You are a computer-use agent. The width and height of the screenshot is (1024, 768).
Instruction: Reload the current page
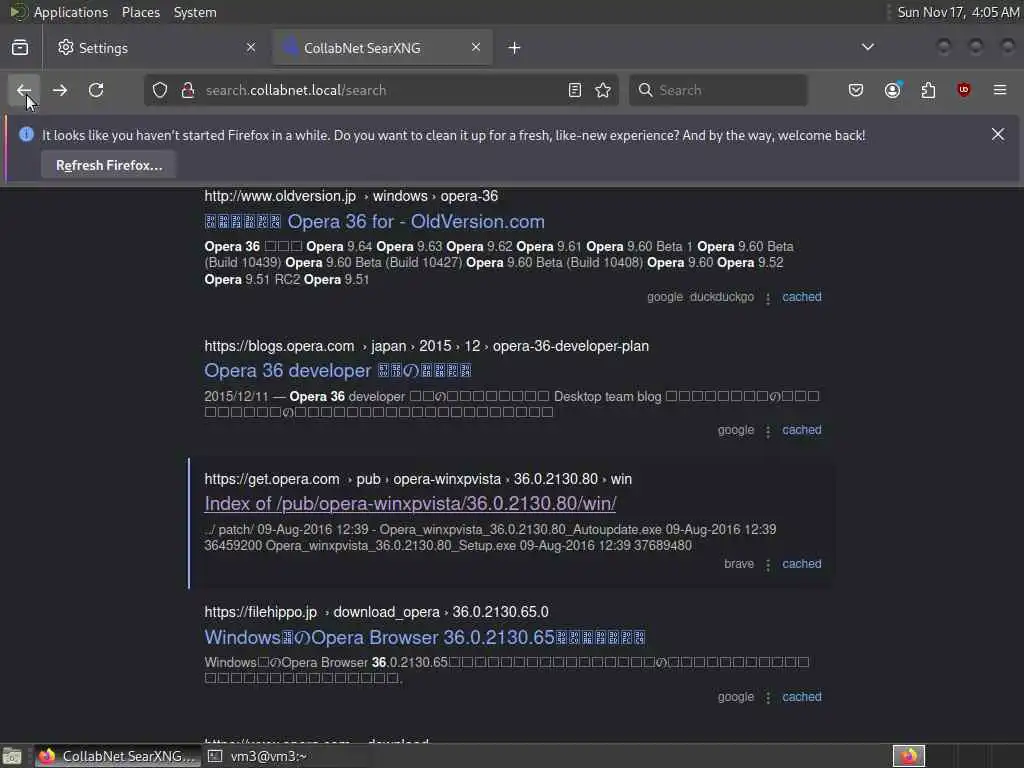coord(96,90)
